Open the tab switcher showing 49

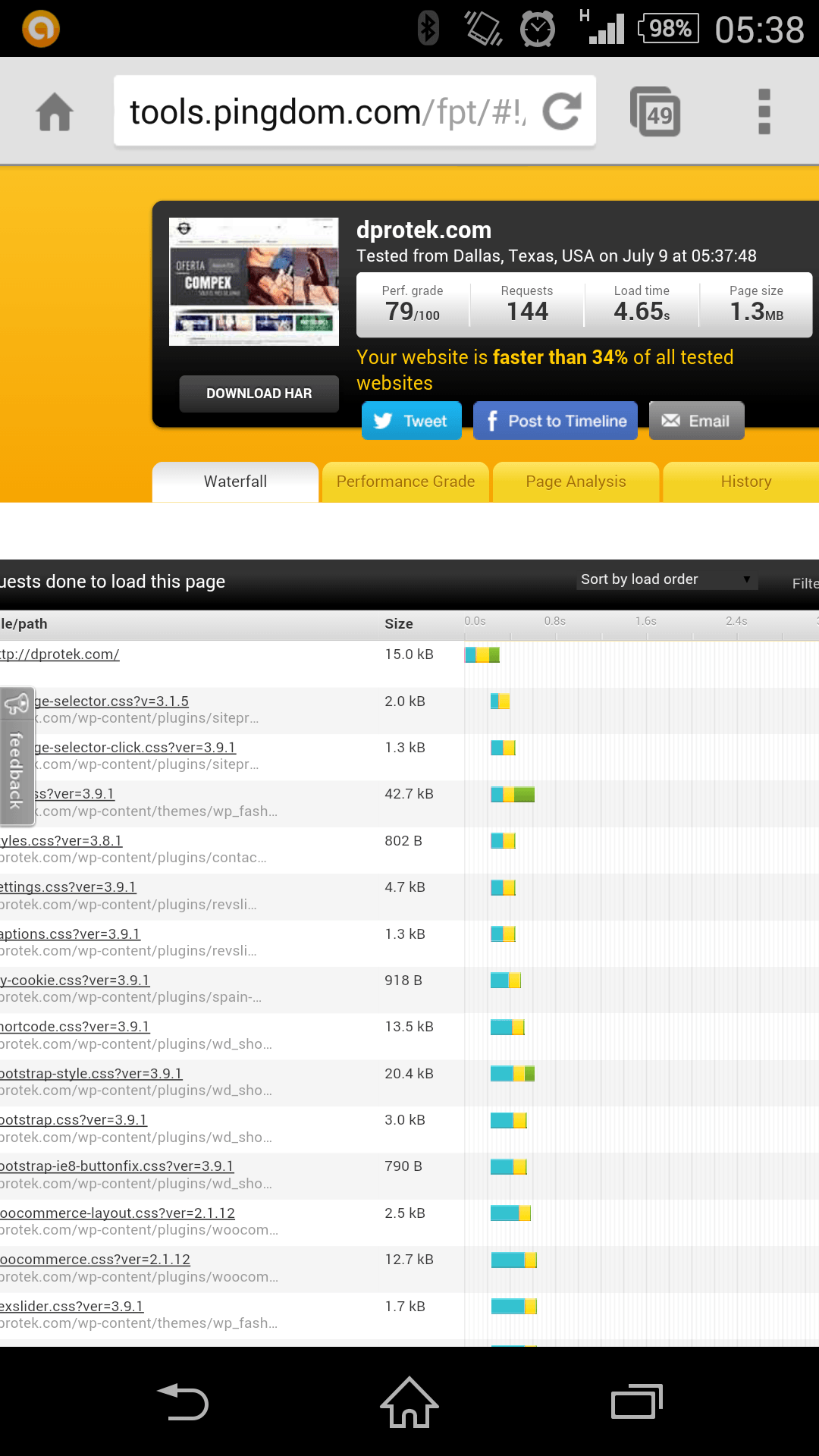coord(655,112)
